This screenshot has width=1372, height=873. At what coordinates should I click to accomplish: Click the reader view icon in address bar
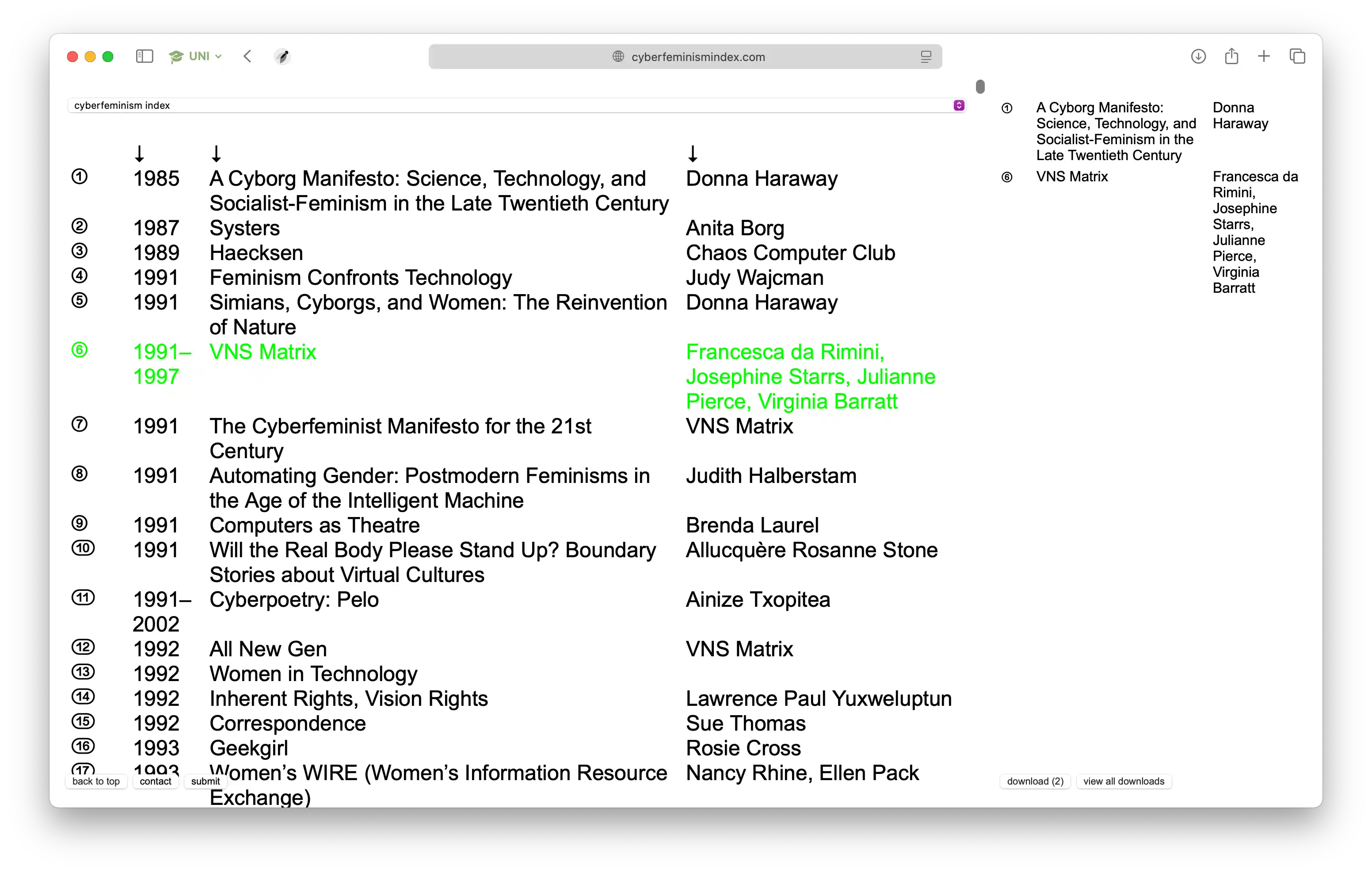[x=926, y=57]
